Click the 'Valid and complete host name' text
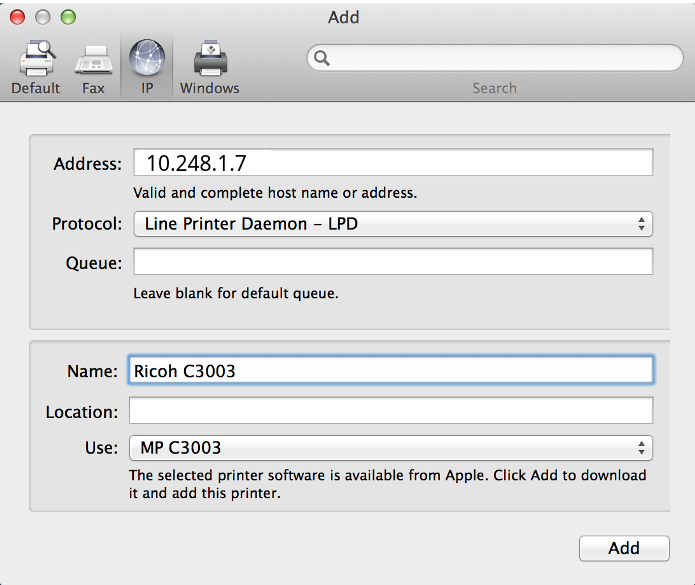The image size is (695, 585). [275, 193]
